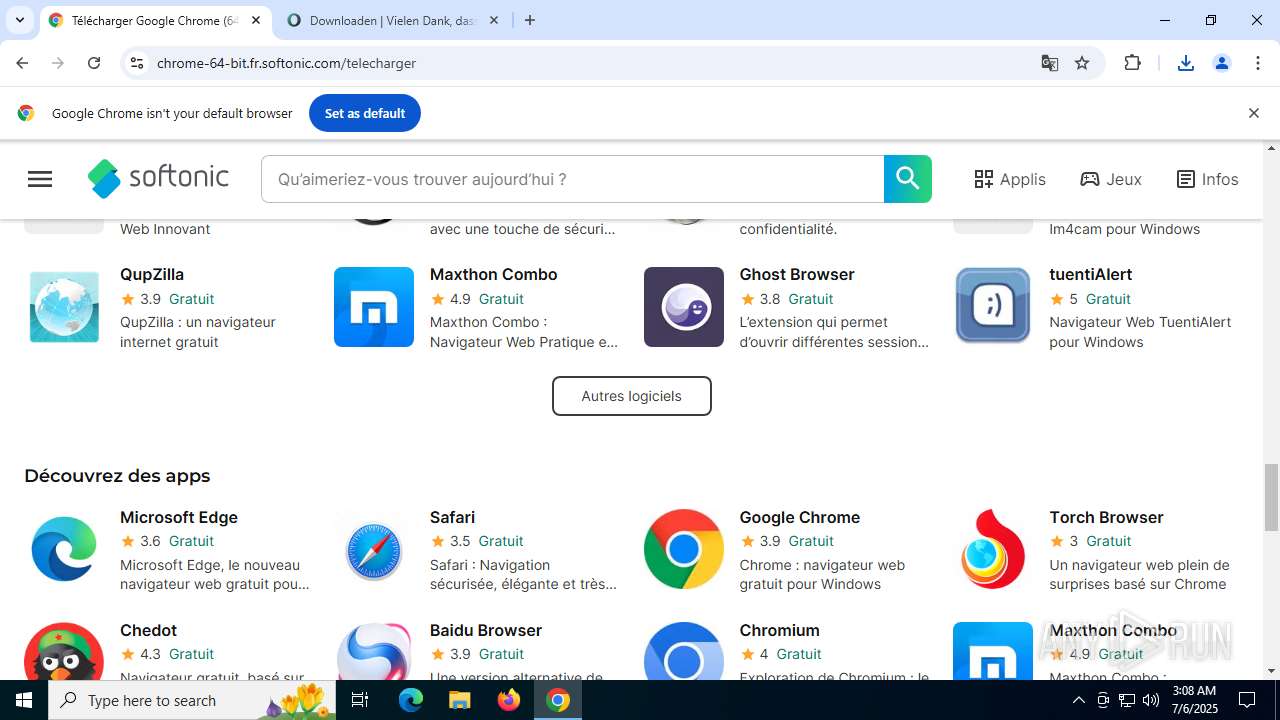Close the Télécharger Google Chrome tab
This screenshot has height=720, width=1280.
point(256,20)
